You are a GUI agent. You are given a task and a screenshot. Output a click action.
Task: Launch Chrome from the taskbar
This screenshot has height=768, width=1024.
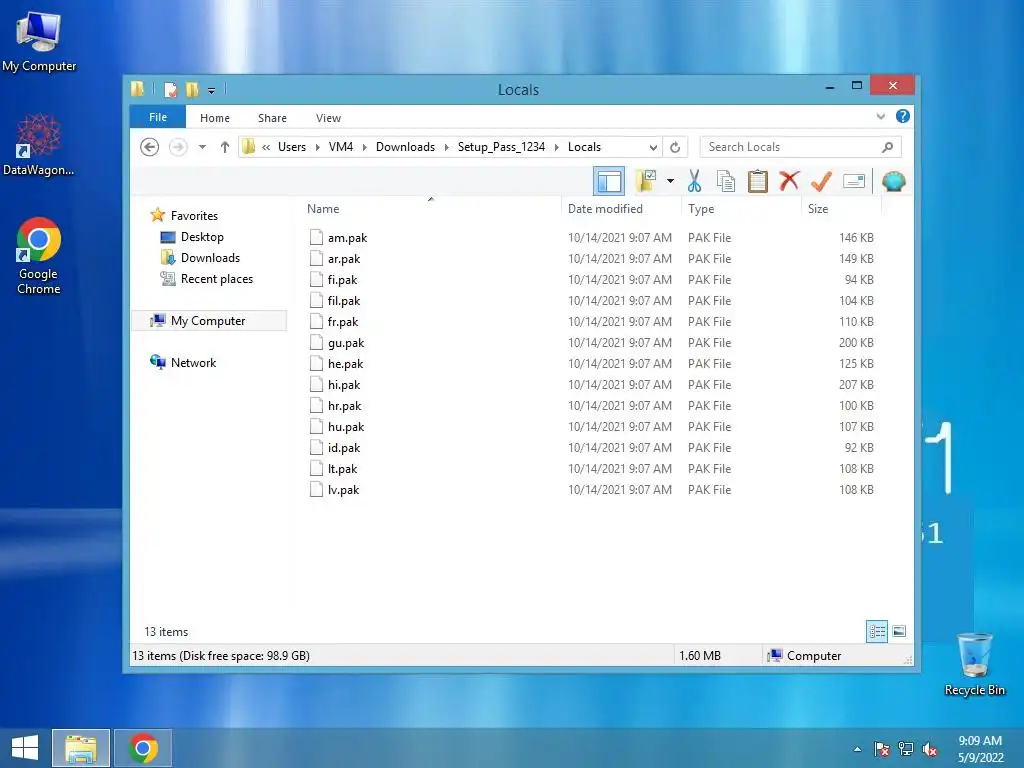pos(143,748)
